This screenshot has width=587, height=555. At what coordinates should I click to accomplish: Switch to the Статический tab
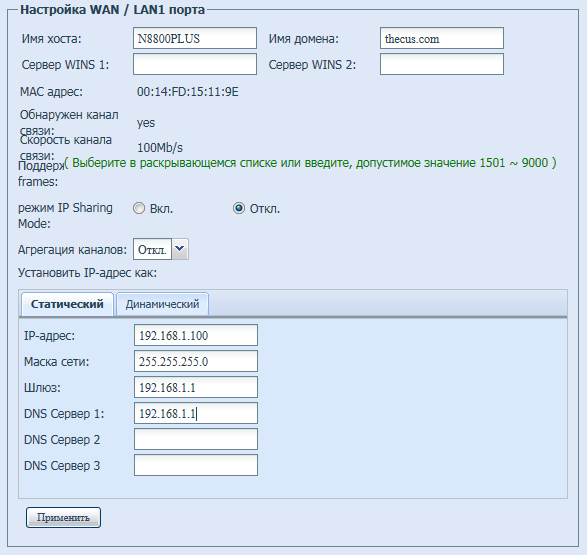pyautogui.click(x=67, y=304)
